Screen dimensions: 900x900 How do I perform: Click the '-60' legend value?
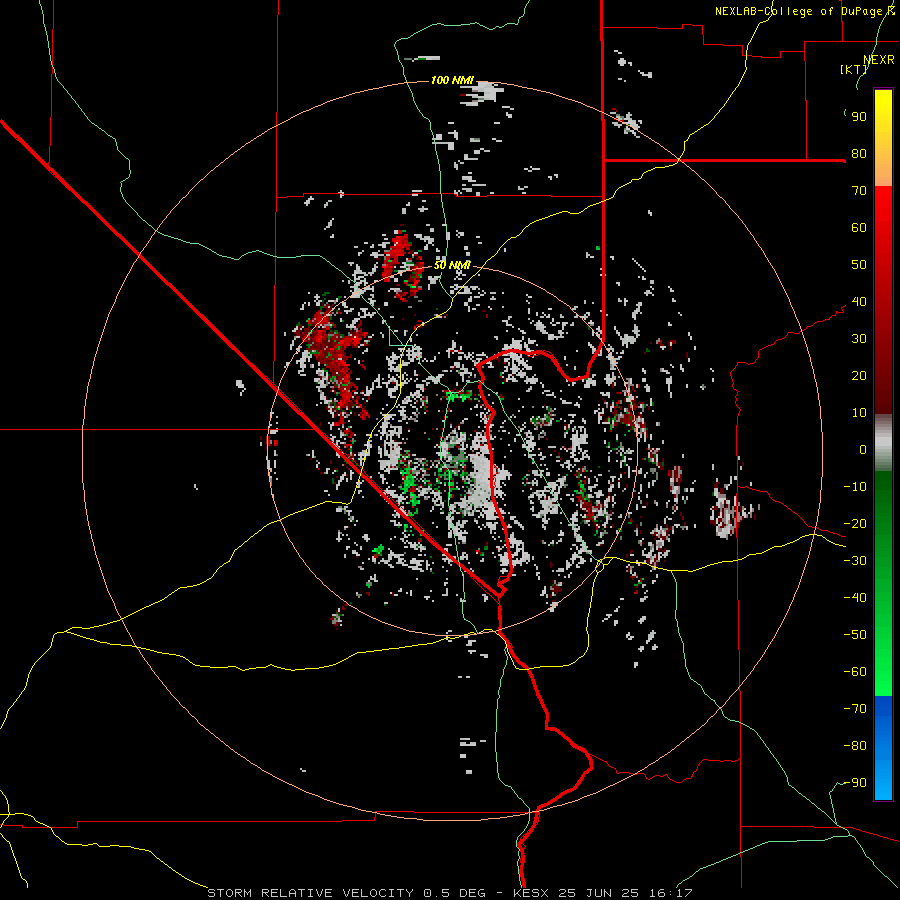point(855,672)
